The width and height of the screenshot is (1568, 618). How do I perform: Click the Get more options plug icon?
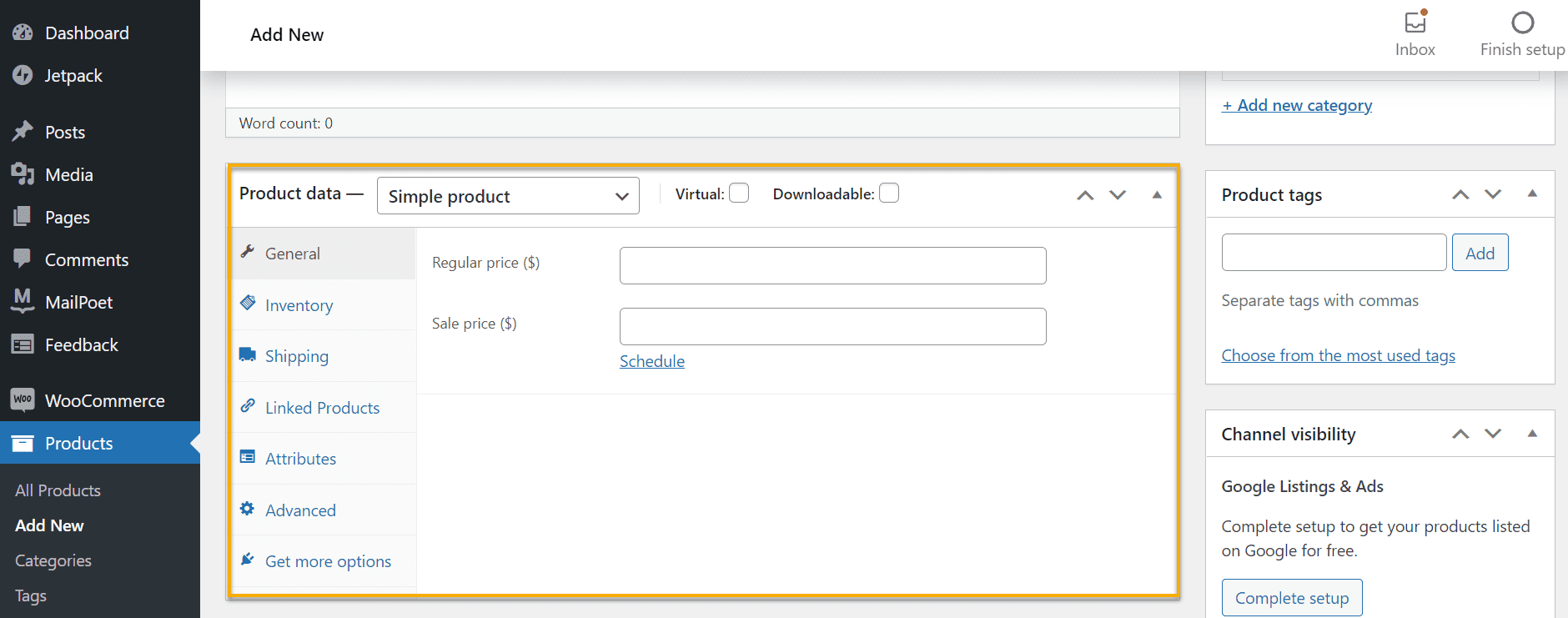tap(248, 560)
